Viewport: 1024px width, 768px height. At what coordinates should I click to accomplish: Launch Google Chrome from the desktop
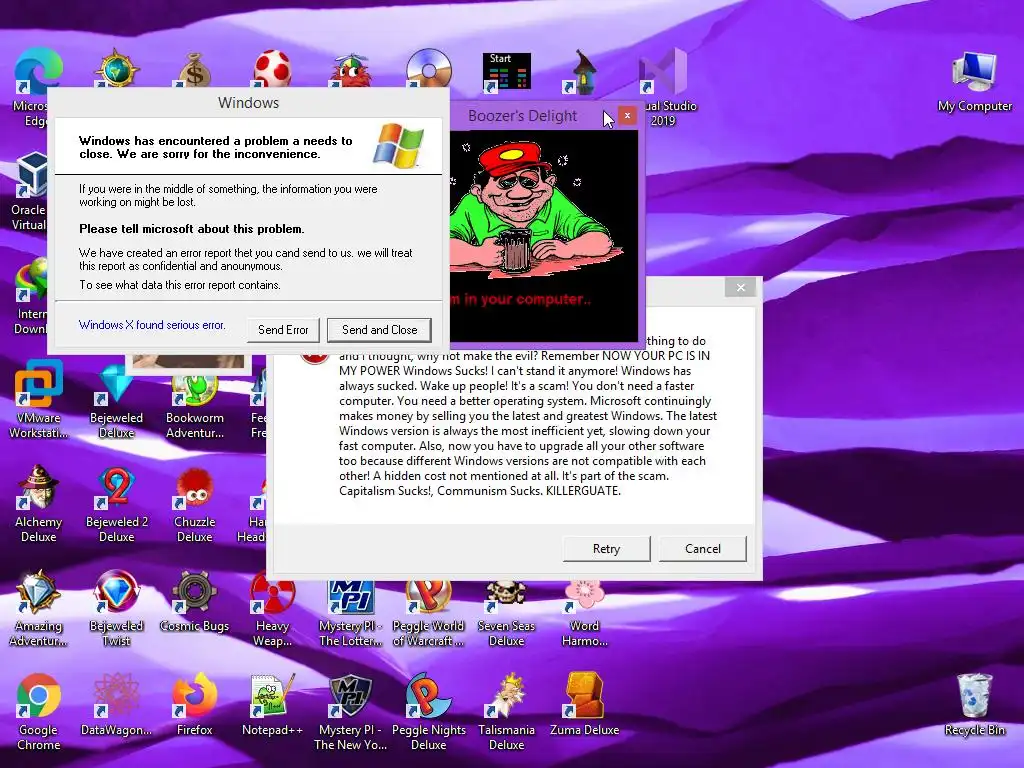click(39, 697)
